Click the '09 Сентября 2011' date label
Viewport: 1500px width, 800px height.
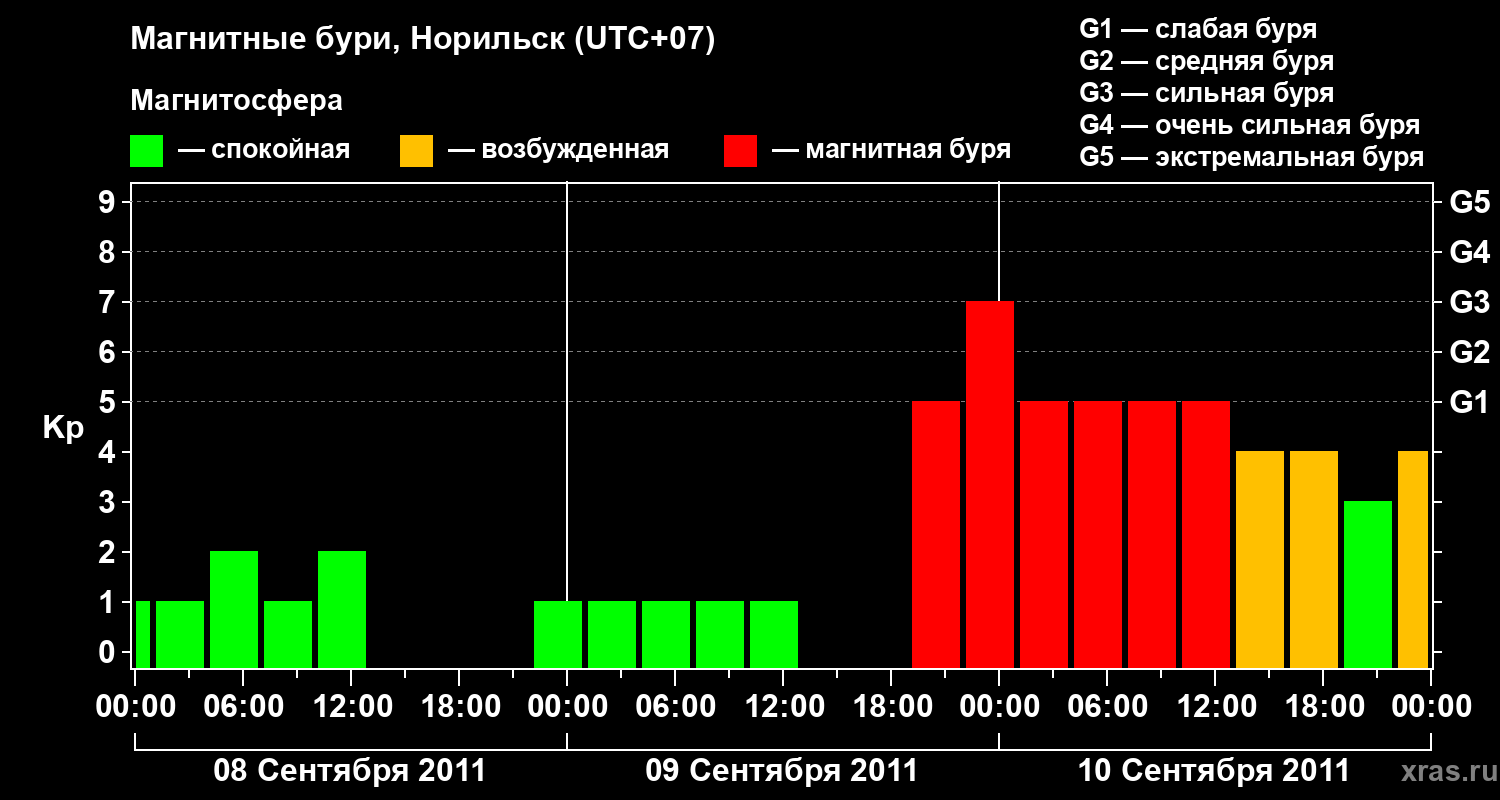point(782,771)
